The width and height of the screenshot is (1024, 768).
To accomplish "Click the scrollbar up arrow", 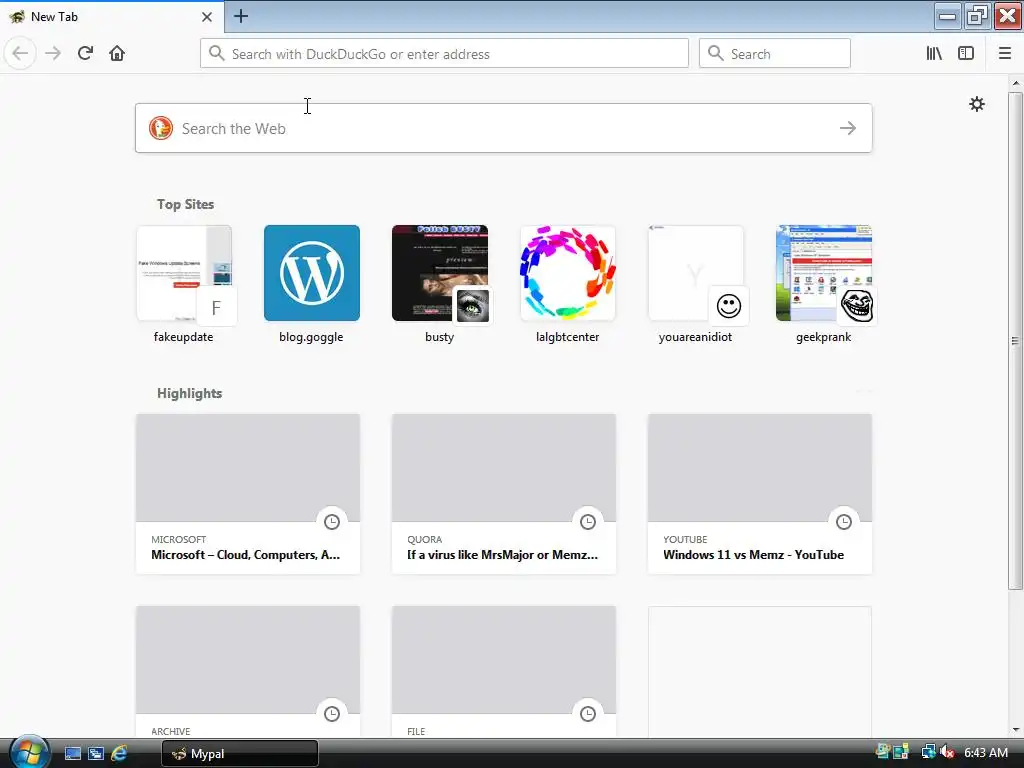I will [x=1016, y=83].
